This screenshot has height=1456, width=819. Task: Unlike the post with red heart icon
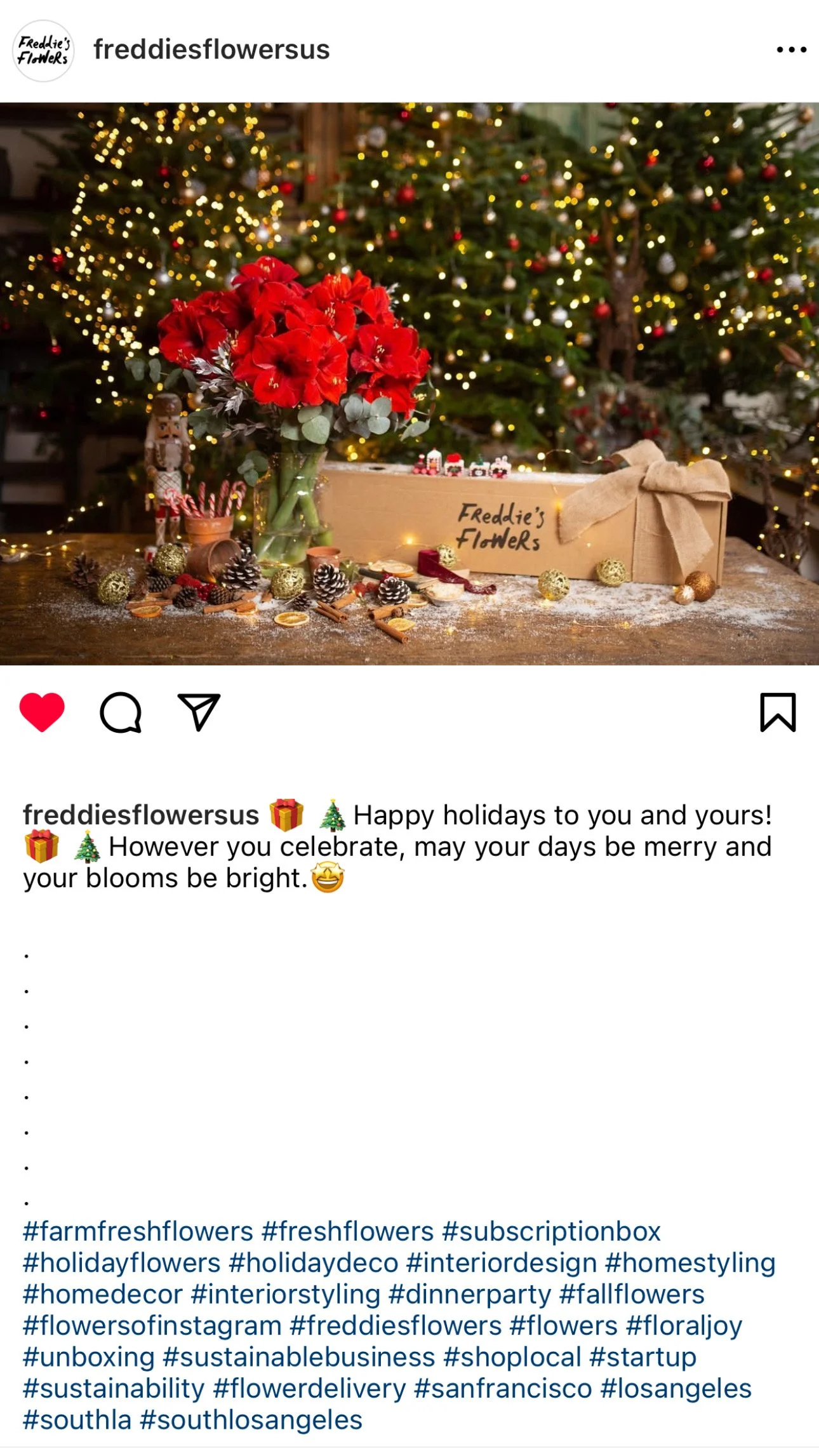coord(42,712)
